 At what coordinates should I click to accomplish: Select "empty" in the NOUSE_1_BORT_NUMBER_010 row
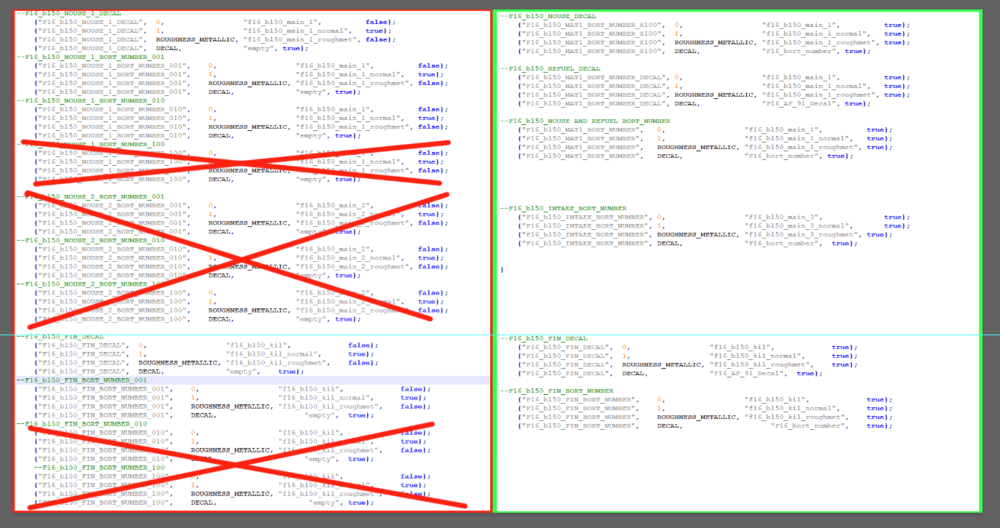(x=313, y=135)
